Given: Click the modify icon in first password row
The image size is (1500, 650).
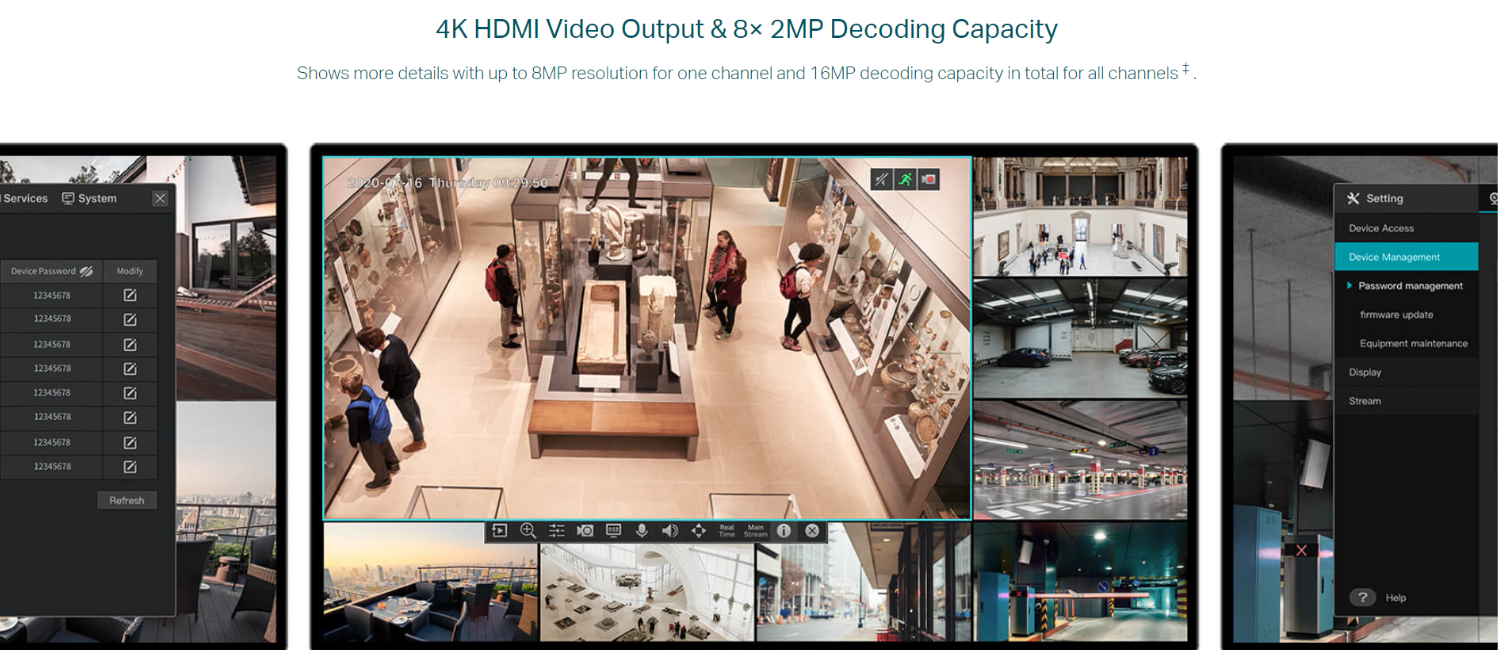Looking at the screenshot, I should click(130, 295).
